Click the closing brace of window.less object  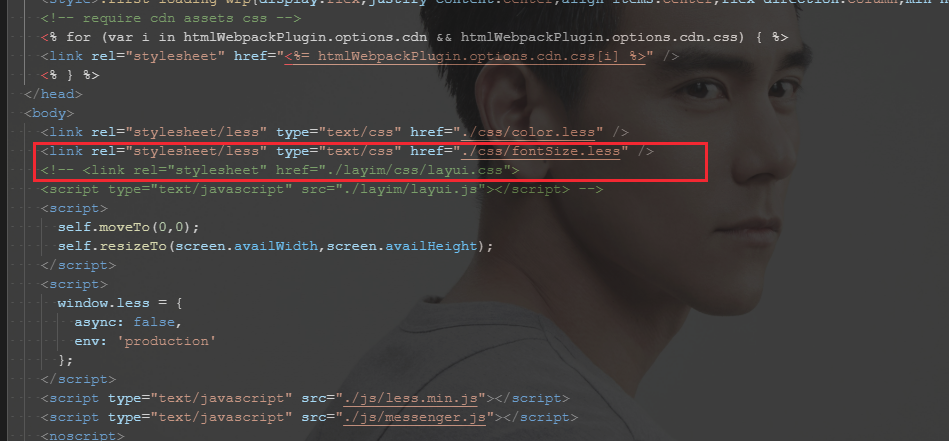point(65,360)
